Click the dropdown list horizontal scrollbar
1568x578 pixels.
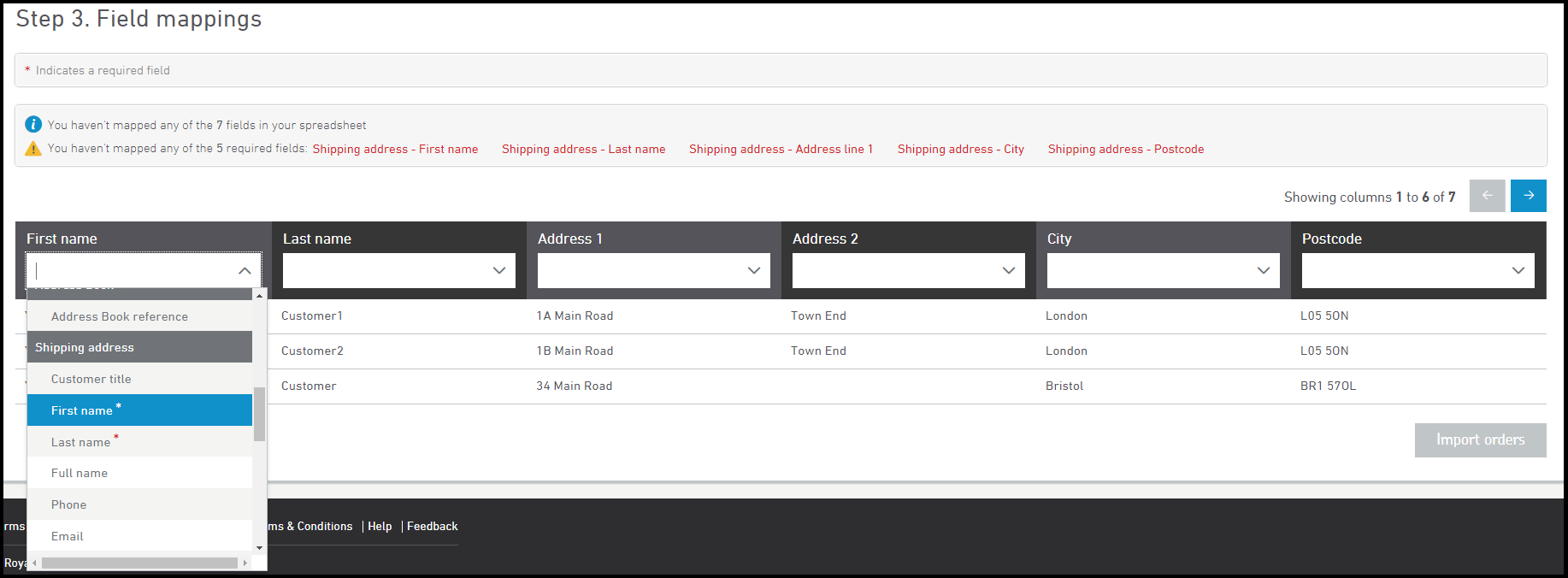tap(139, 563)
